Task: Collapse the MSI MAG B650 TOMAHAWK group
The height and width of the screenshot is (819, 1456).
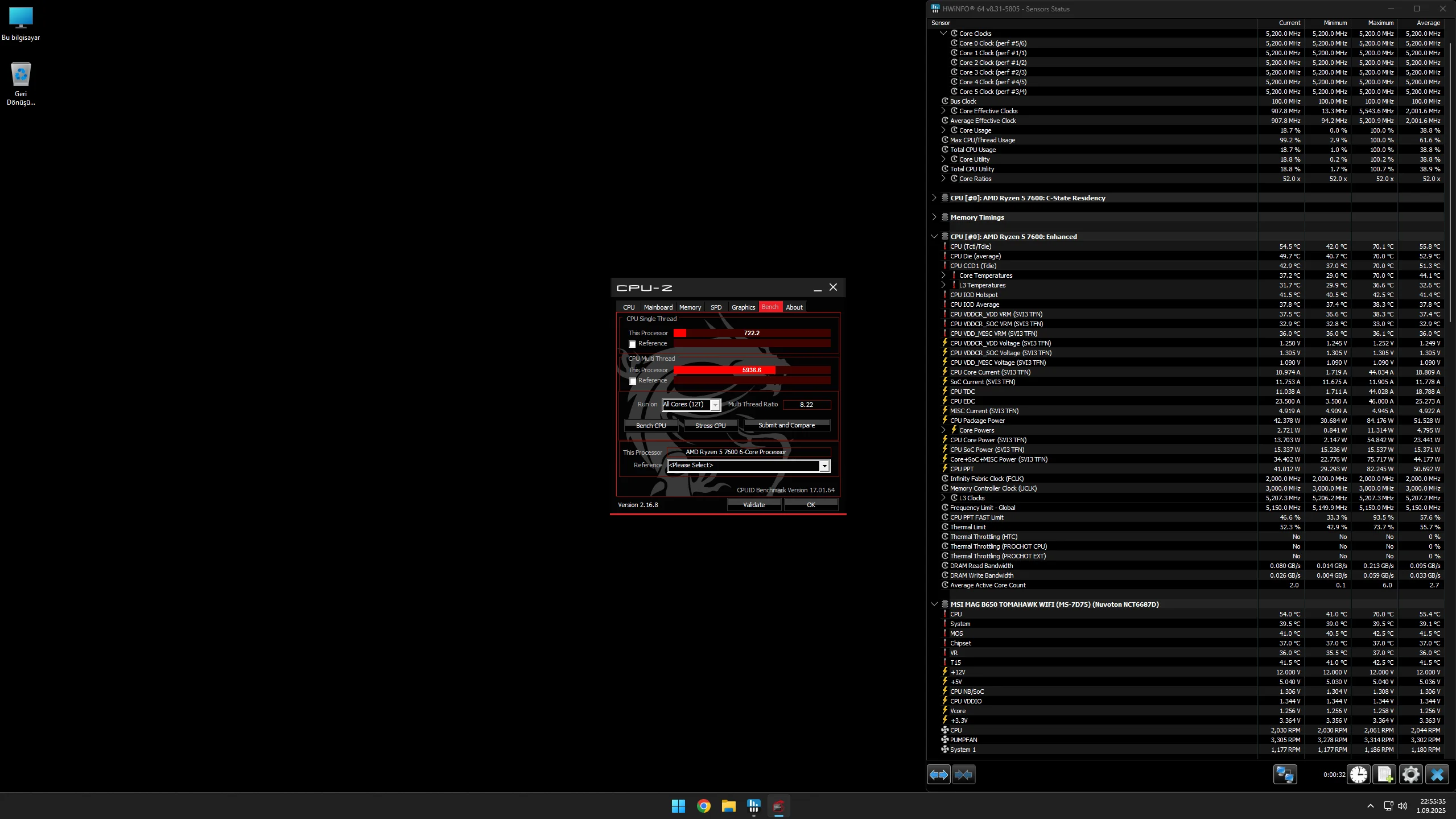Action: [x=934, y=604]
